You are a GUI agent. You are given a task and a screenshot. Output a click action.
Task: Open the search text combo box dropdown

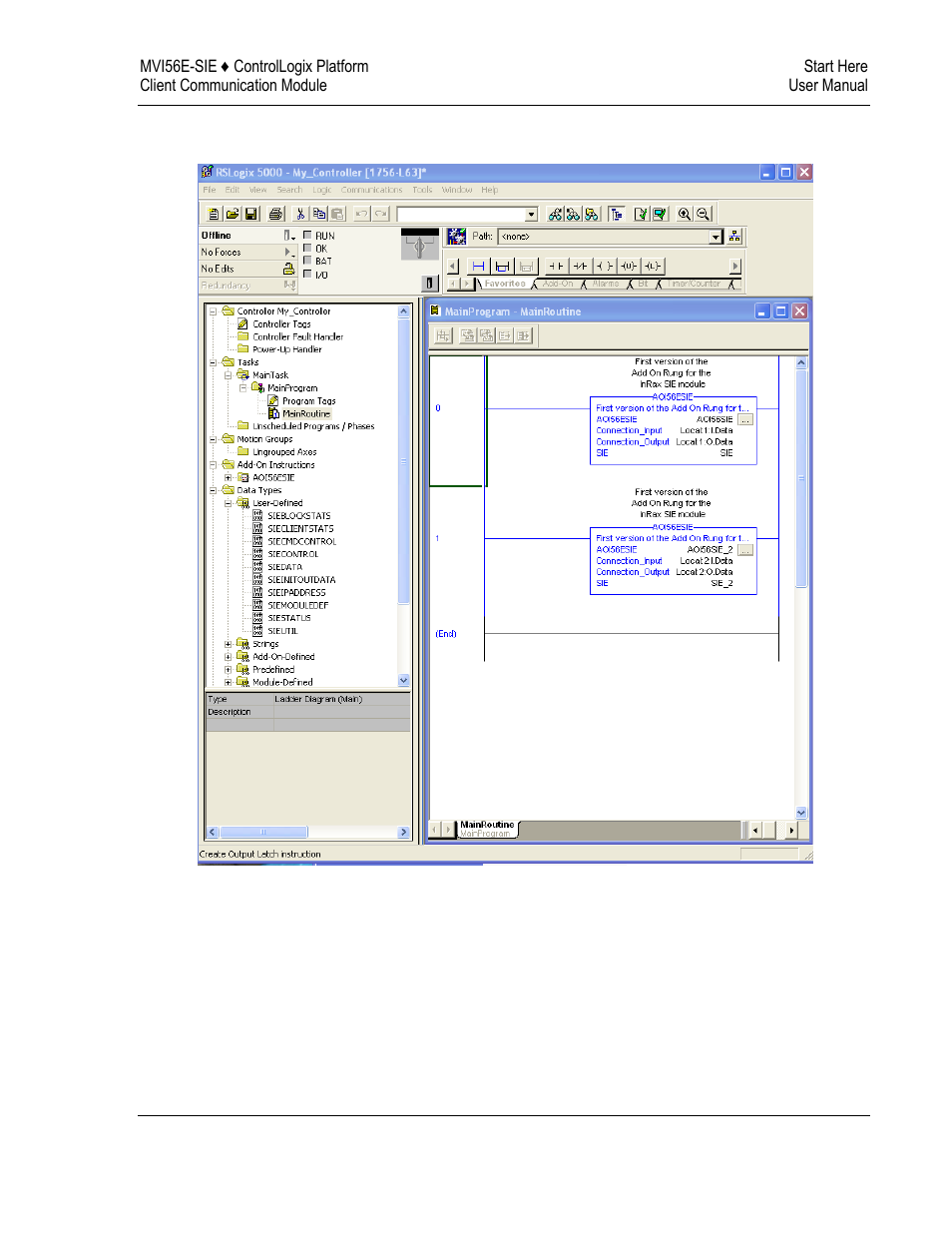coord(531,214)
